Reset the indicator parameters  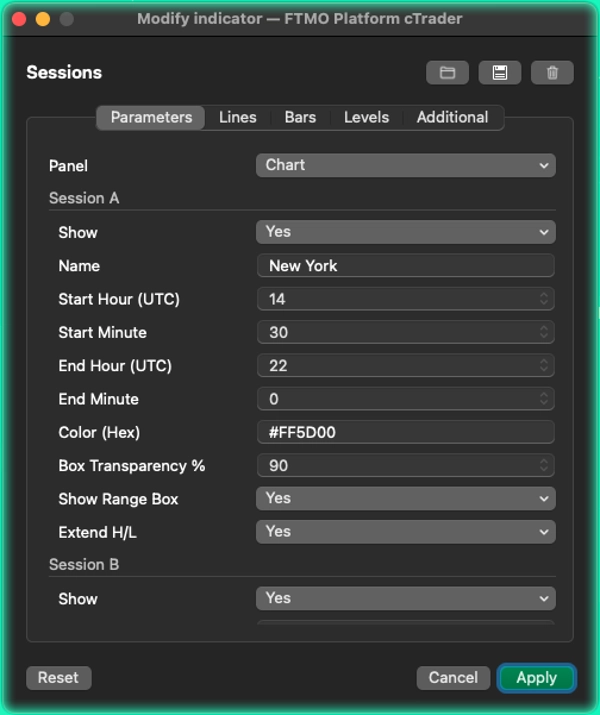[x=58, y=677]
